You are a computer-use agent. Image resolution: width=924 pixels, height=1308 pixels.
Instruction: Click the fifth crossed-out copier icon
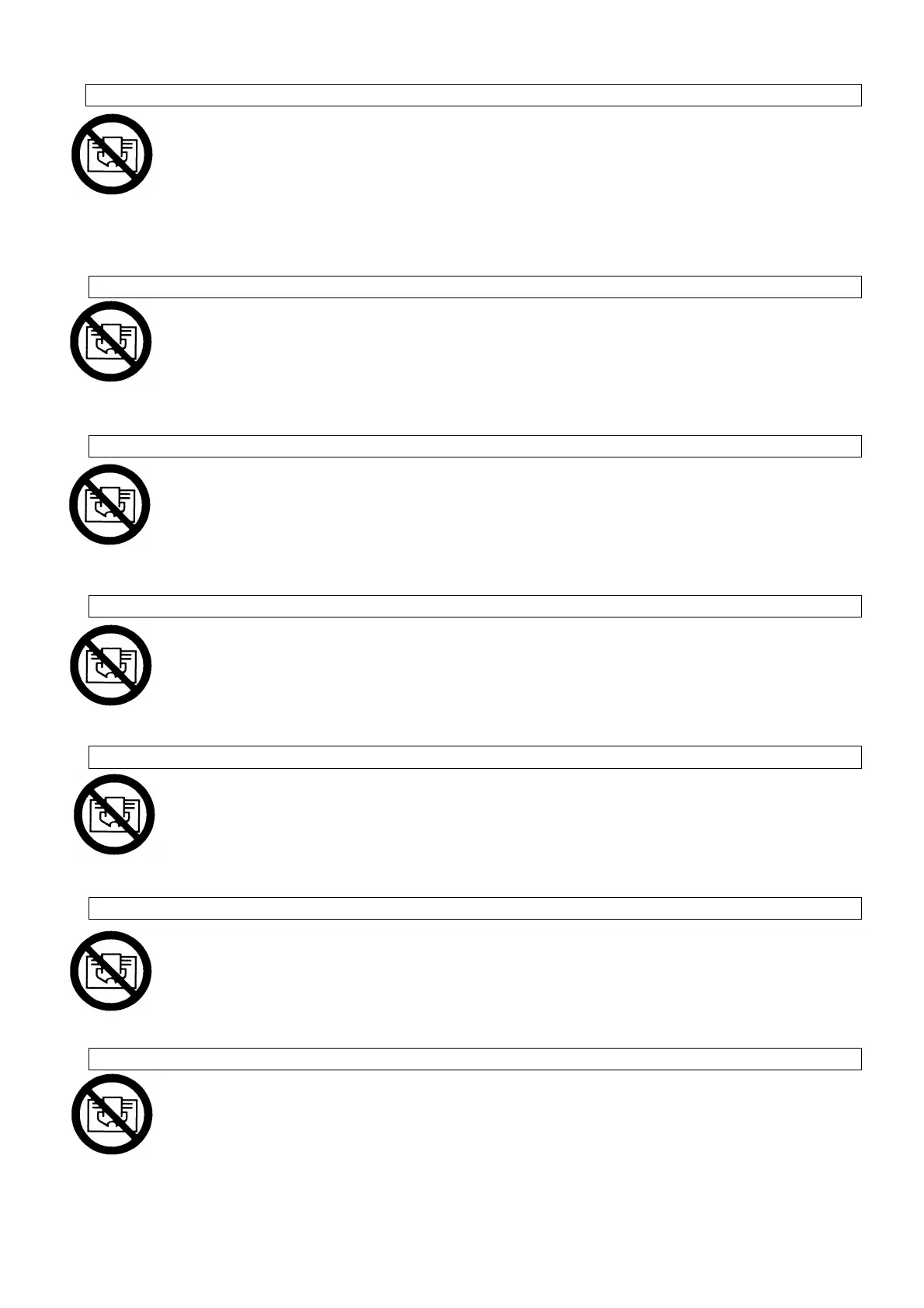(x=114, y=815)
